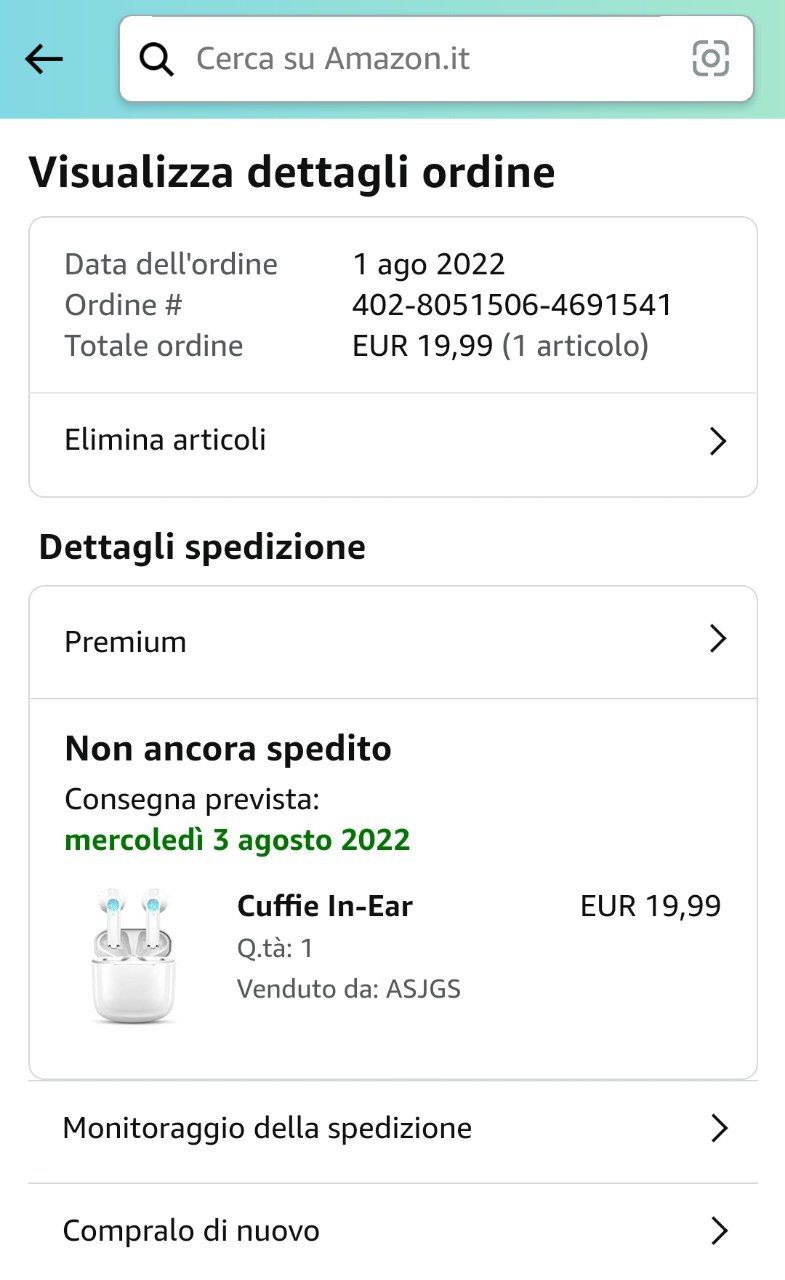Click the Totale ordine amount
The height and width of the screenshot is (1280, 785).
(423, 346)
